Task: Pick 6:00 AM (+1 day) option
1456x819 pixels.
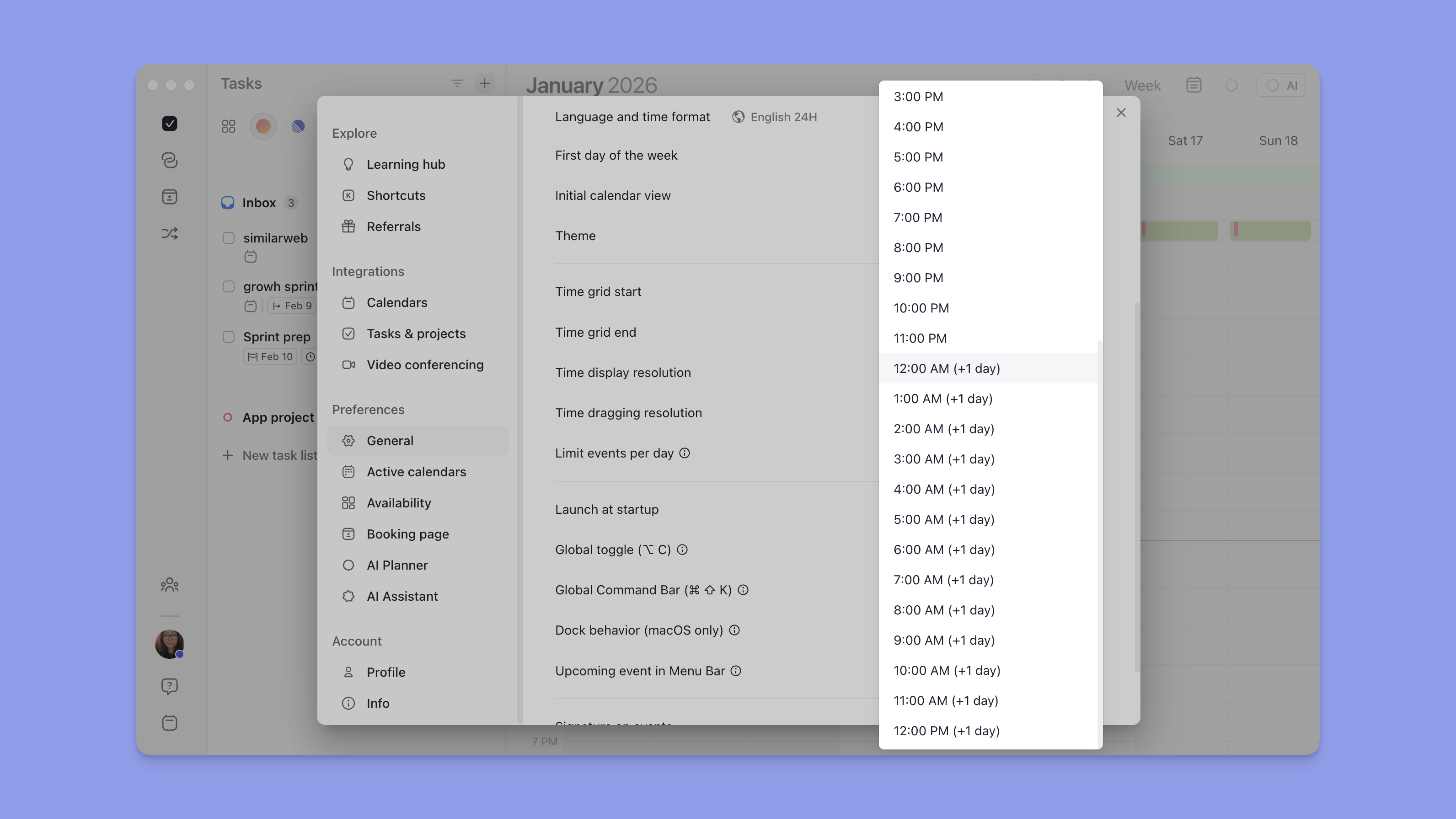Action: (x=987, y=550)
